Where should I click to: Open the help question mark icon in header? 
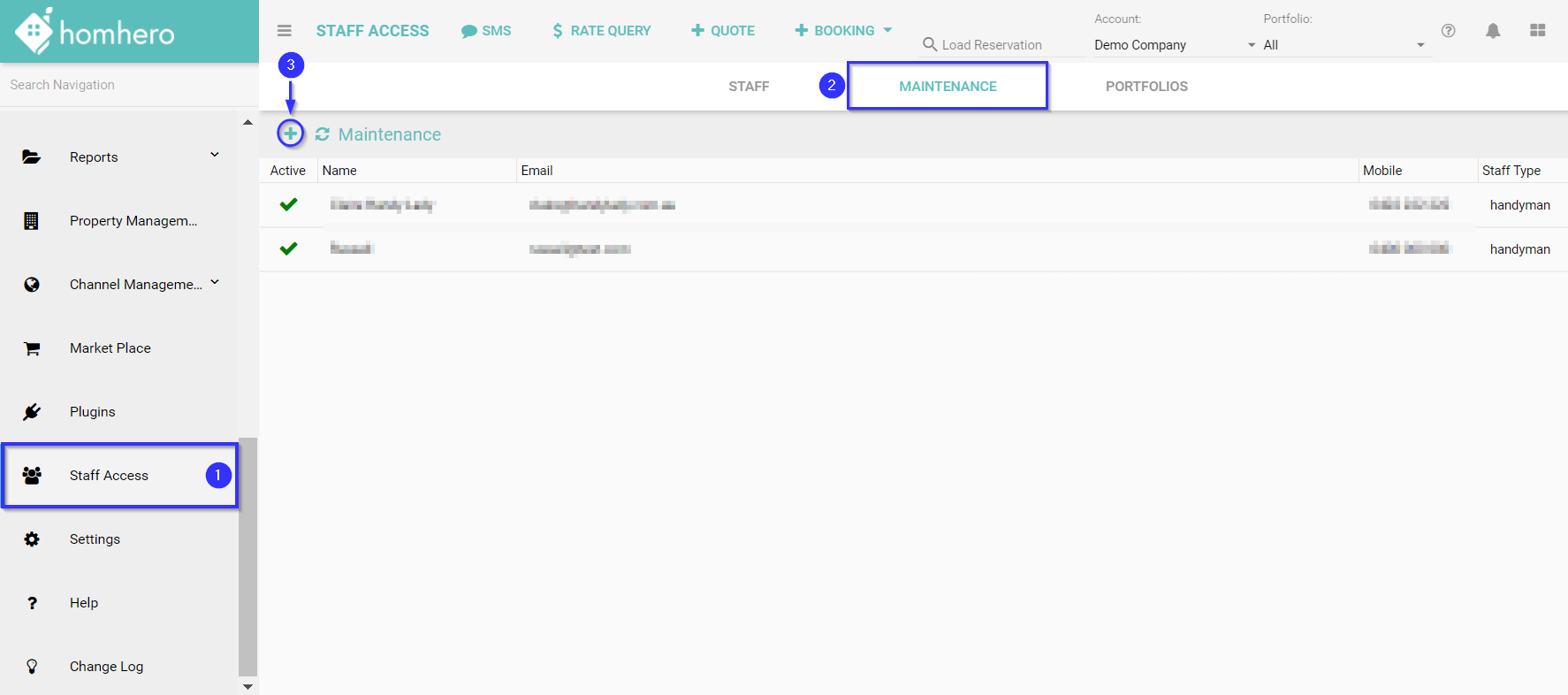[1448, 31]
